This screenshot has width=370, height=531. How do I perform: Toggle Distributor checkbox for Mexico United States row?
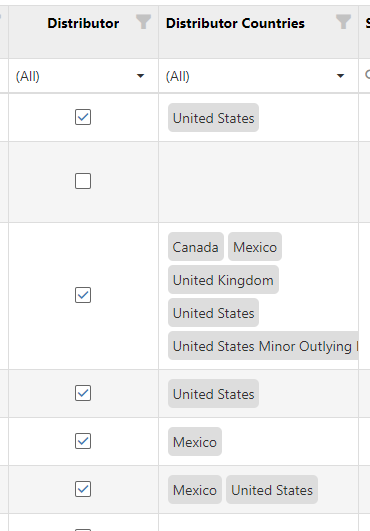coord(83,489)
